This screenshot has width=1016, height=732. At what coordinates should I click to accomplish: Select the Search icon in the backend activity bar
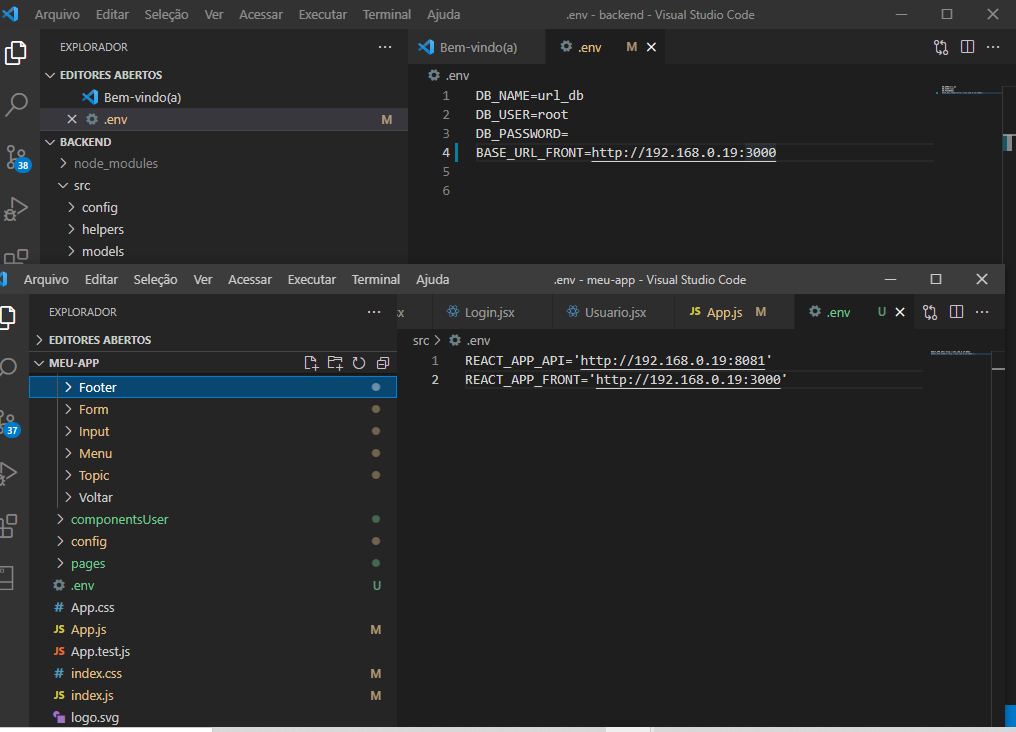click(x=16, y=103)
